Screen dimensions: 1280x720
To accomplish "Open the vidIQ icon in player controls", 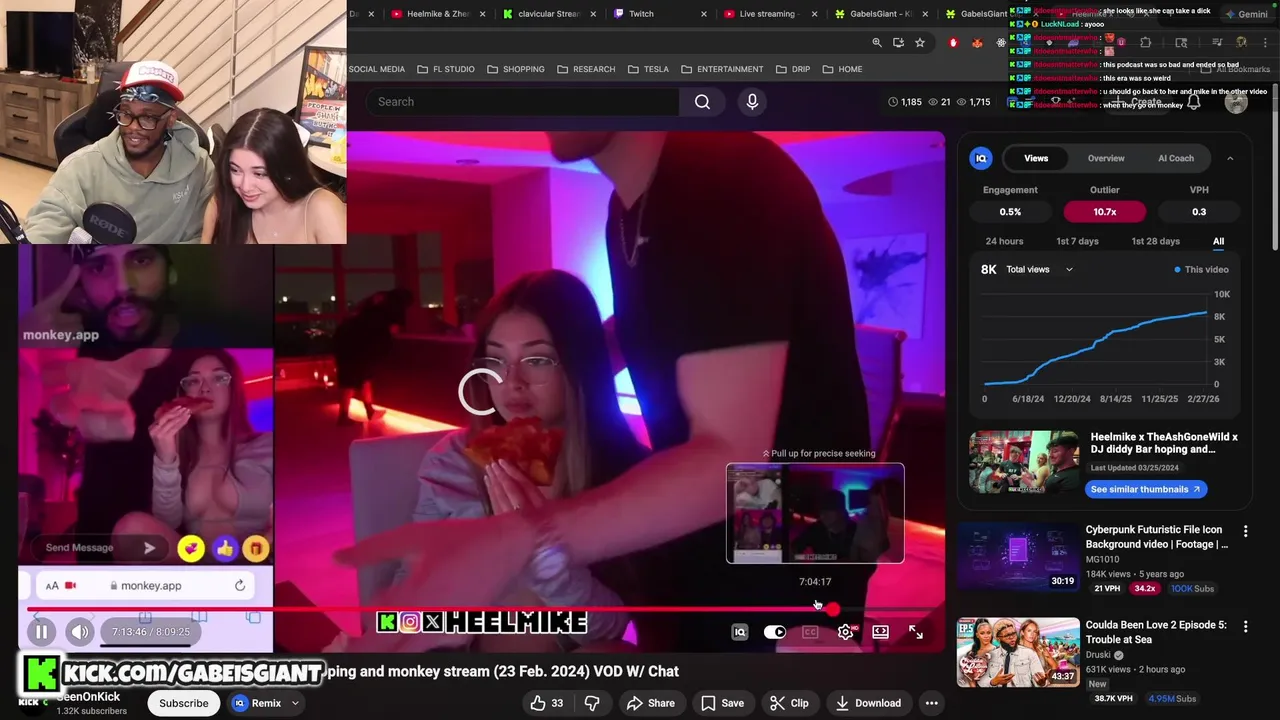I will click(x=740, y=632).
